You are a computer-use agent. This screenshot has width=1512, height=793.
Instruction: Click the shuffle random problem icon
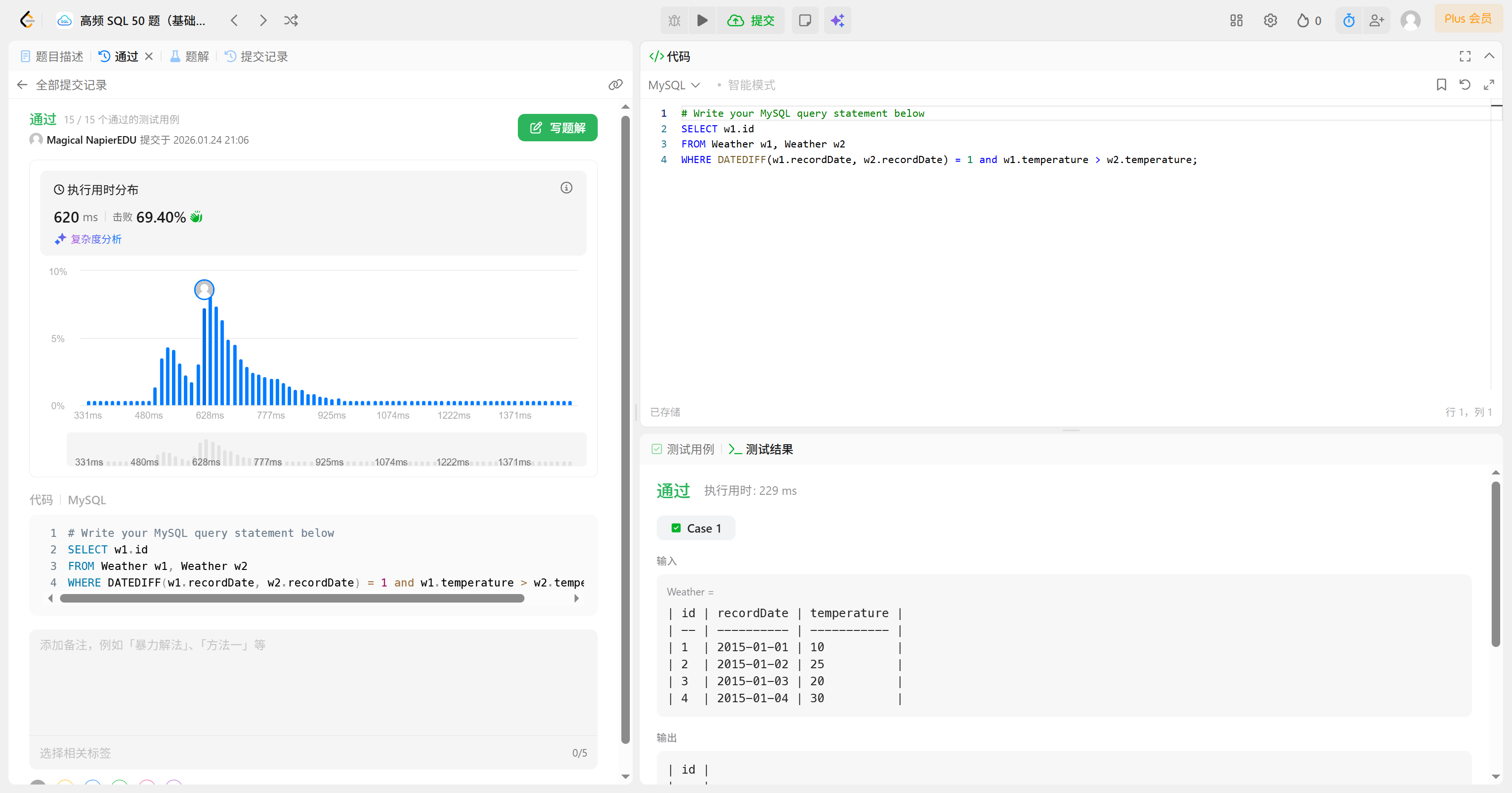tap(291, 20)
